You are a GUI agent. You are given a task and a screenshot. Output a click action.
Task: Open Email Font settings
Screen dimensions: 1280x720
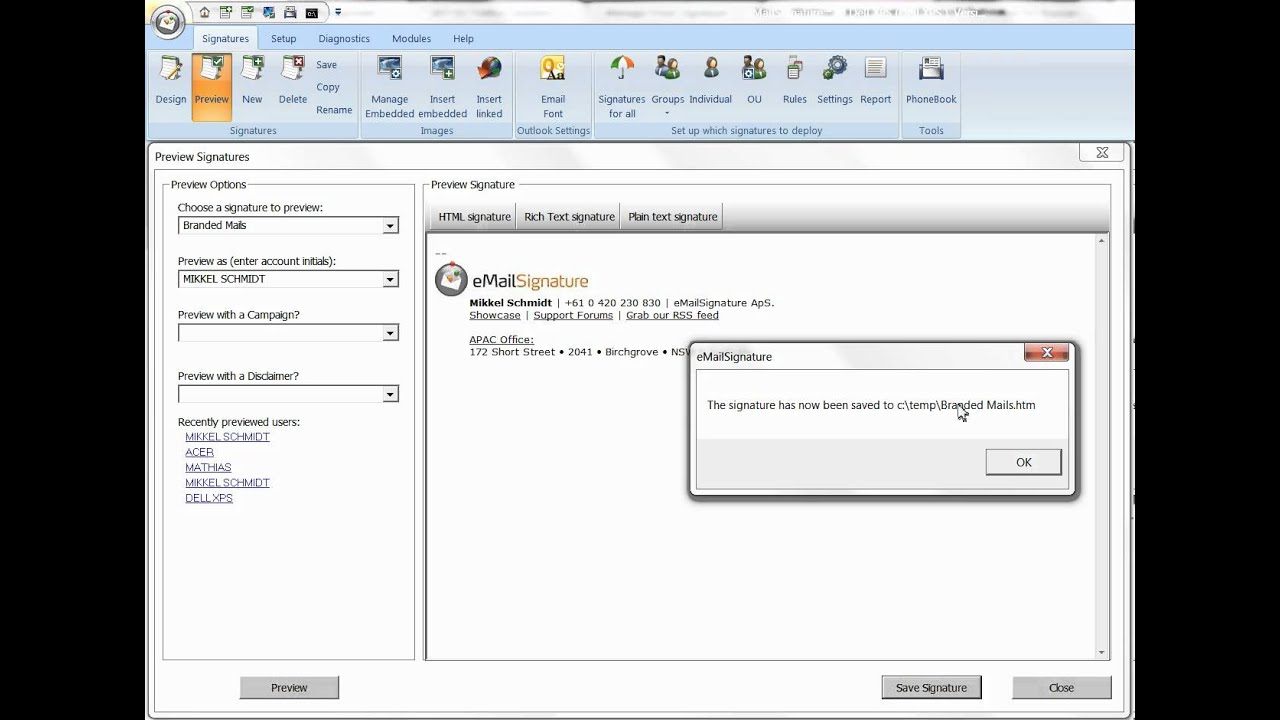553,87
